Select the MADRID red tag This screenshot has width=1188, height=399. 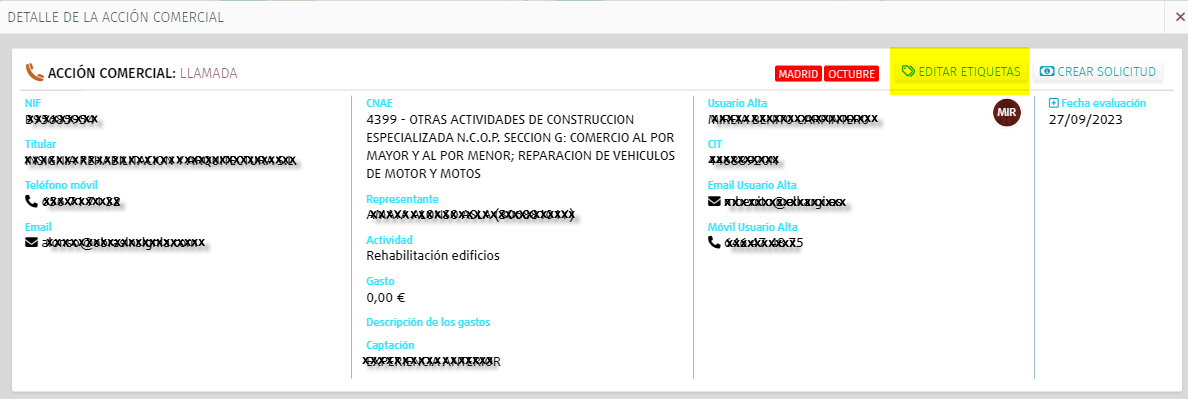[799, 74]
